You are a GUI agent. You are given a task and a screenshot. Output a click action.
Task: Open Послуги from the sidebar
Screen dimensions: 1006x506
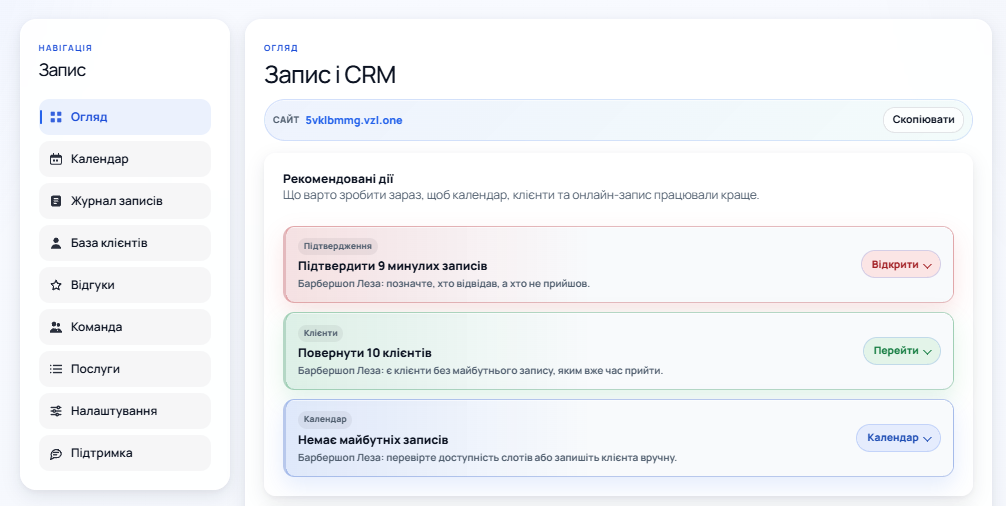click(x=125, y=369)
